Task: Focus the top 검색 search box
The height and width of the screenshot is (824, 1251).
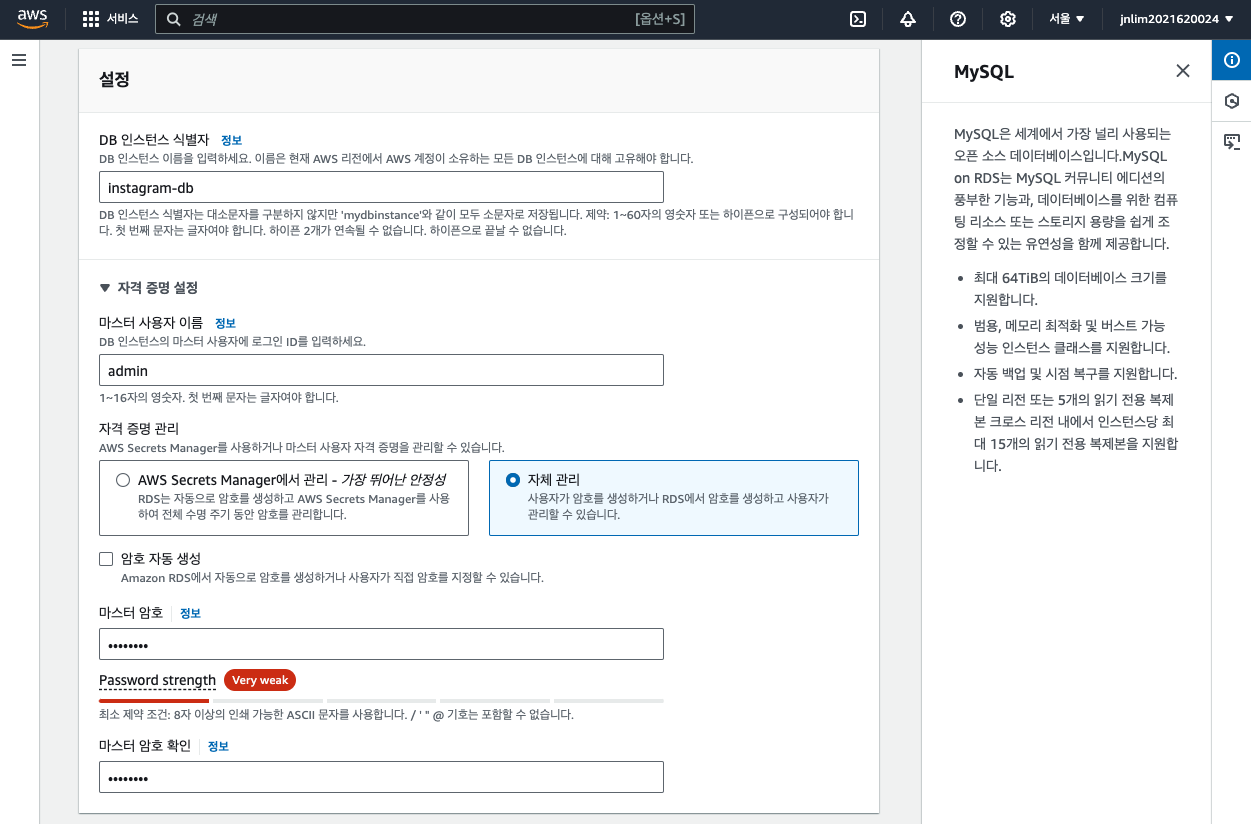Action: (x=424, y=19)
